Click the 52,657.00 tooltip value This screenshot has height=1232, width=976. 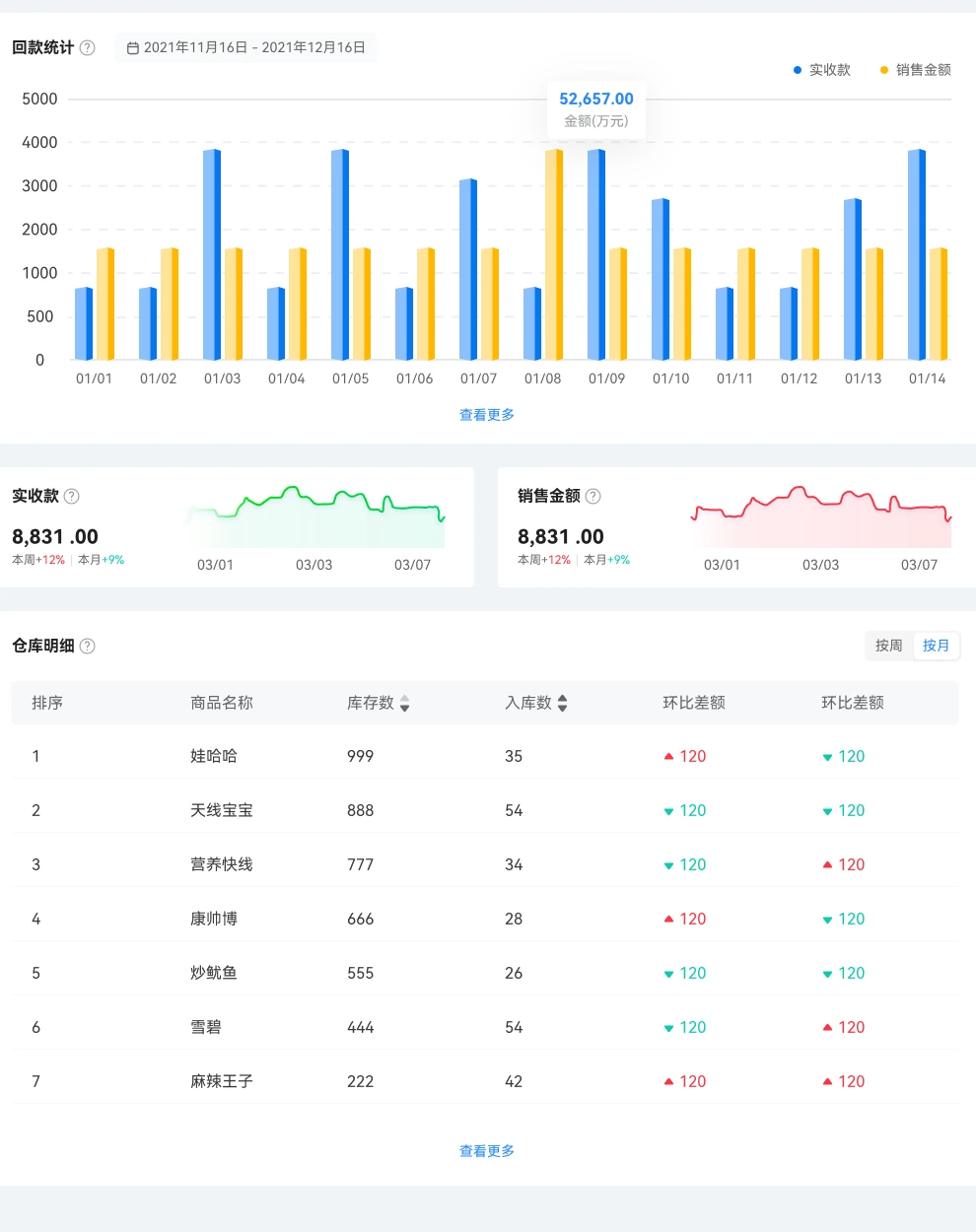[x=596, y=99]
